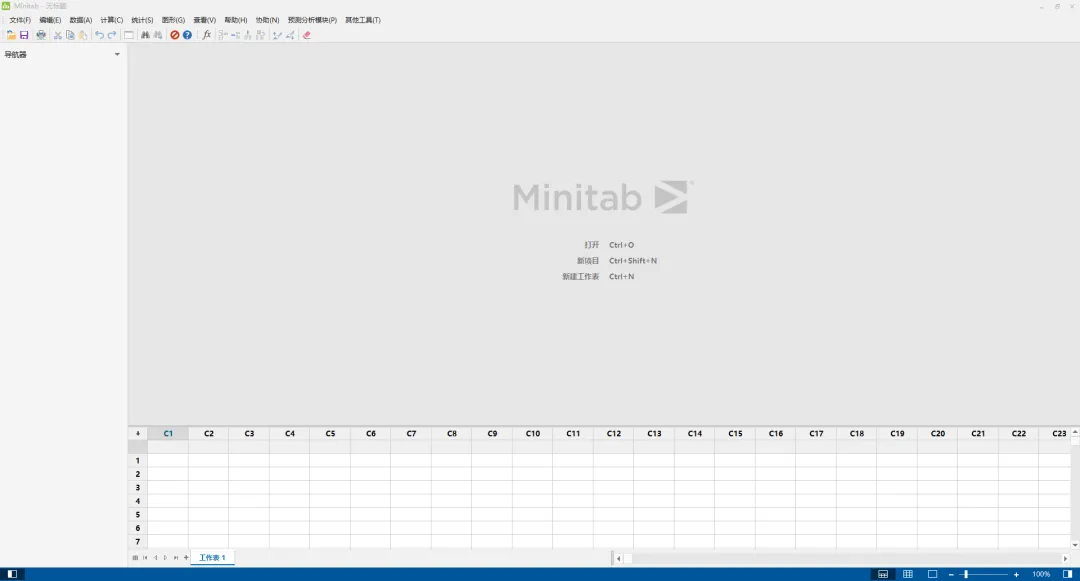
Task: Open the 数据(A) menu
Action: pos(81,20)
